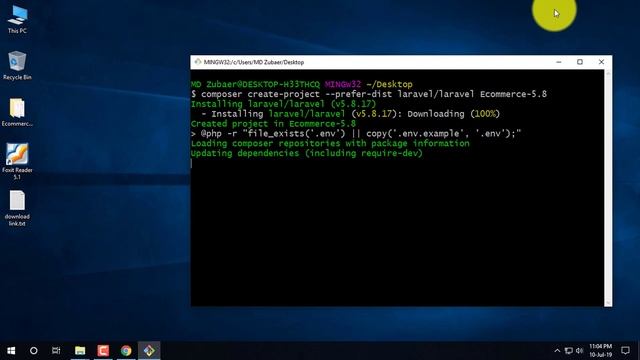The height and width of the screenshot is (360, 640).
Task: Click the composer create-project command line
Action: [x=369, y=94]
